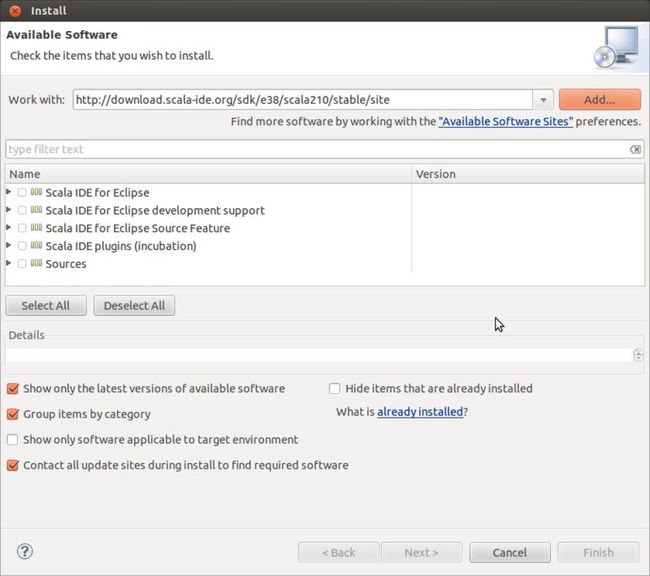The image size is (650, 576).
Task: Click the Scala IDE for Eclipse category icon
Action: pos(36,192)
